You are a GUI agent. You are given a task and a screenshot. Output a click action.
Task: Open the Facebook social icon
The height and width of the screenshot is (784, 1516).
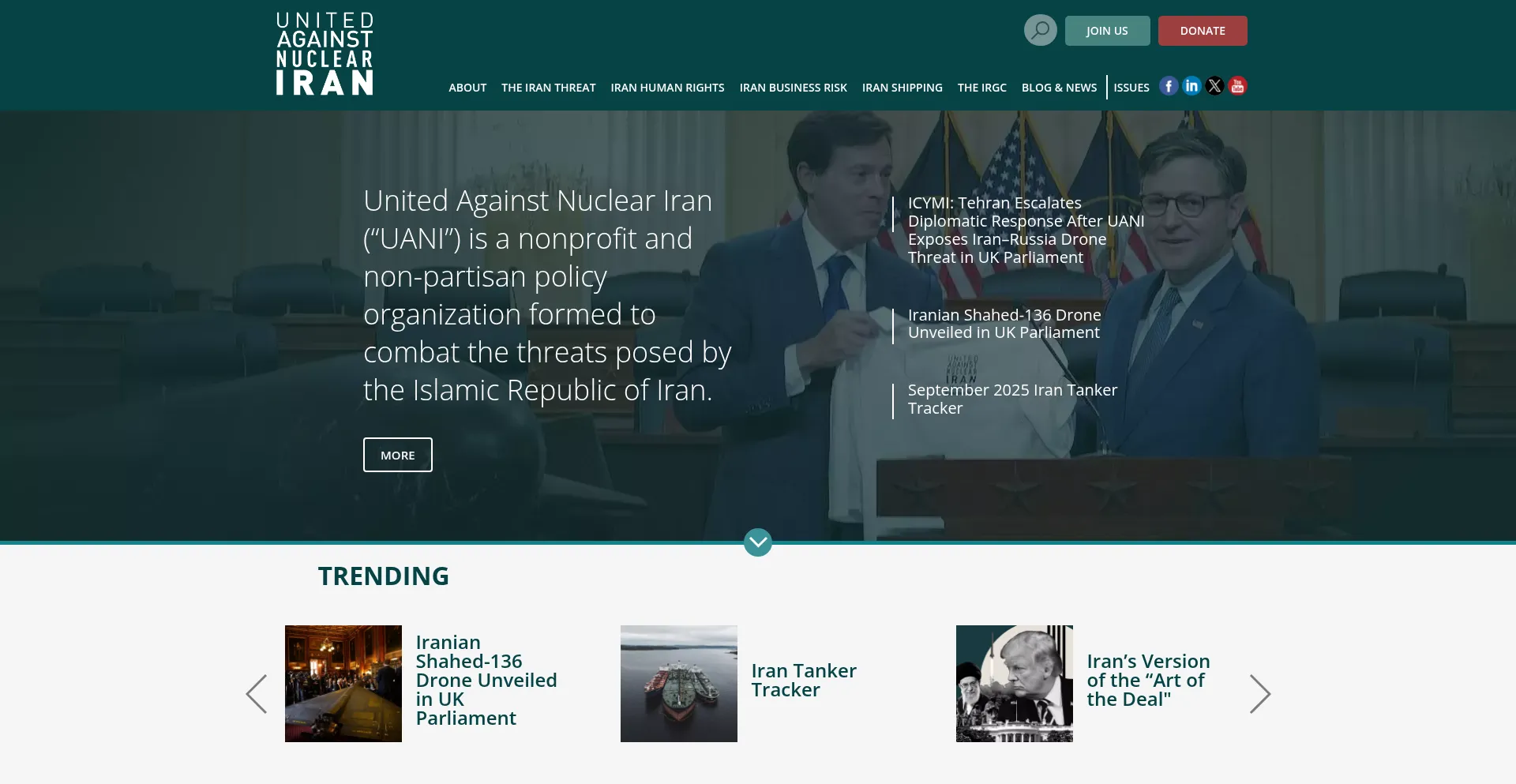1169,86
